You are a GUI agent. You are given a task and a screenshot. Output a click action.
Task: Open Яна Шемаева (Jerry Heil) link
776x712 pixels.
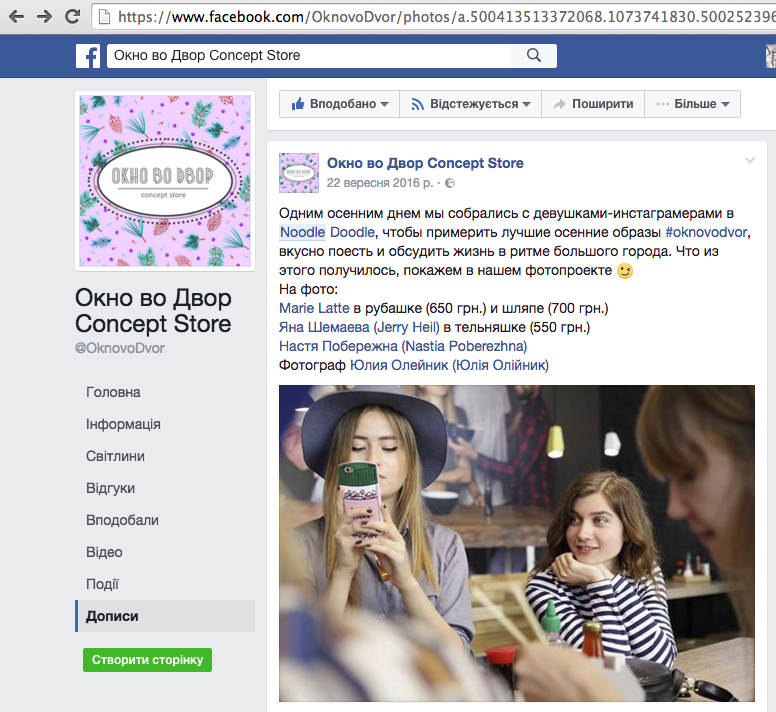tap(359, 327)
